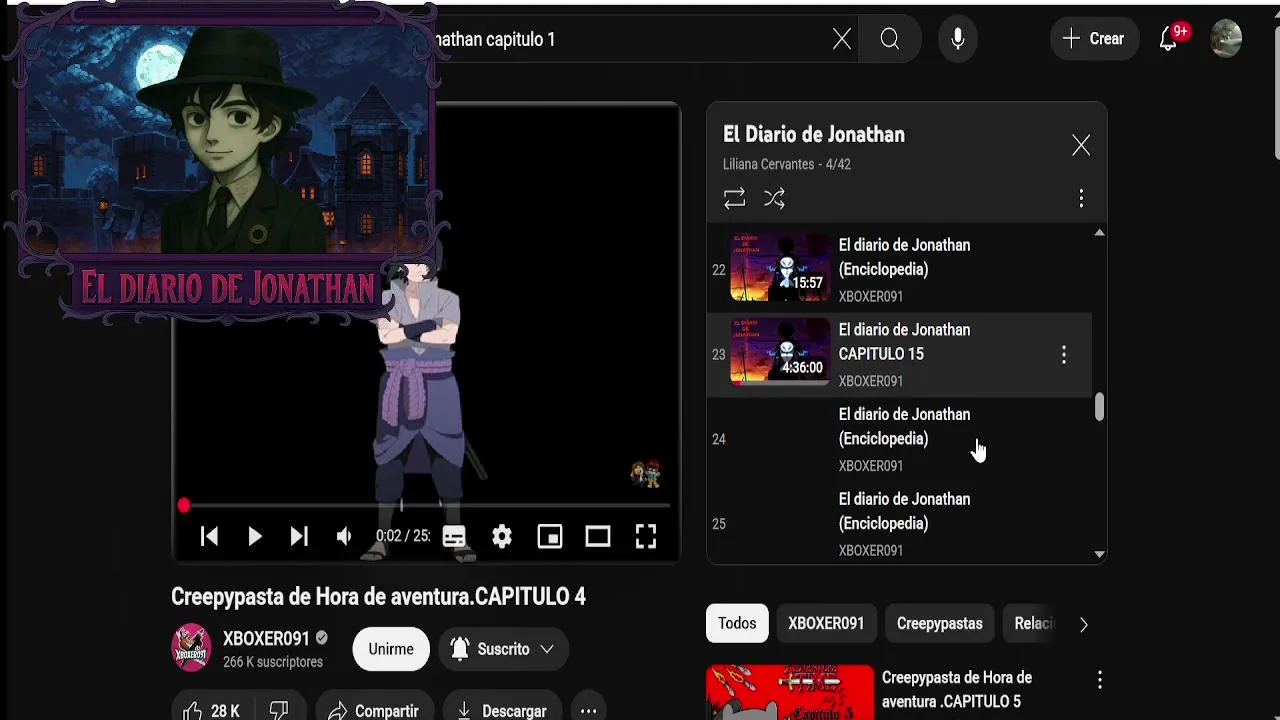The height and width of the screenshot is (720, 1280).
Task: Open the notifications bell
Action: [x=1168, y=39]
